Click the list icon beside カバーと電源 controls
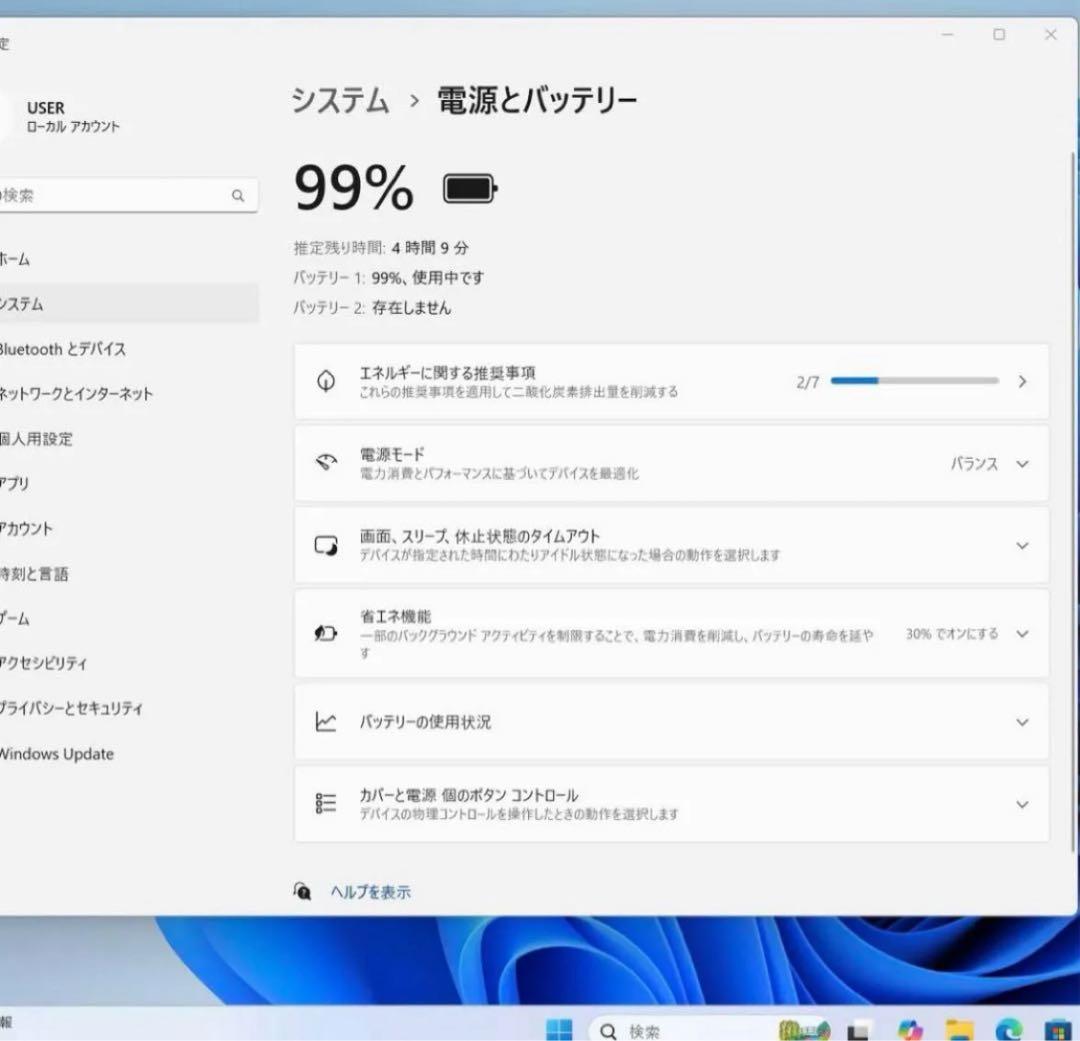Viewport: 1080px width, 1041px height. pyautogui.click(x=324, y=803)
